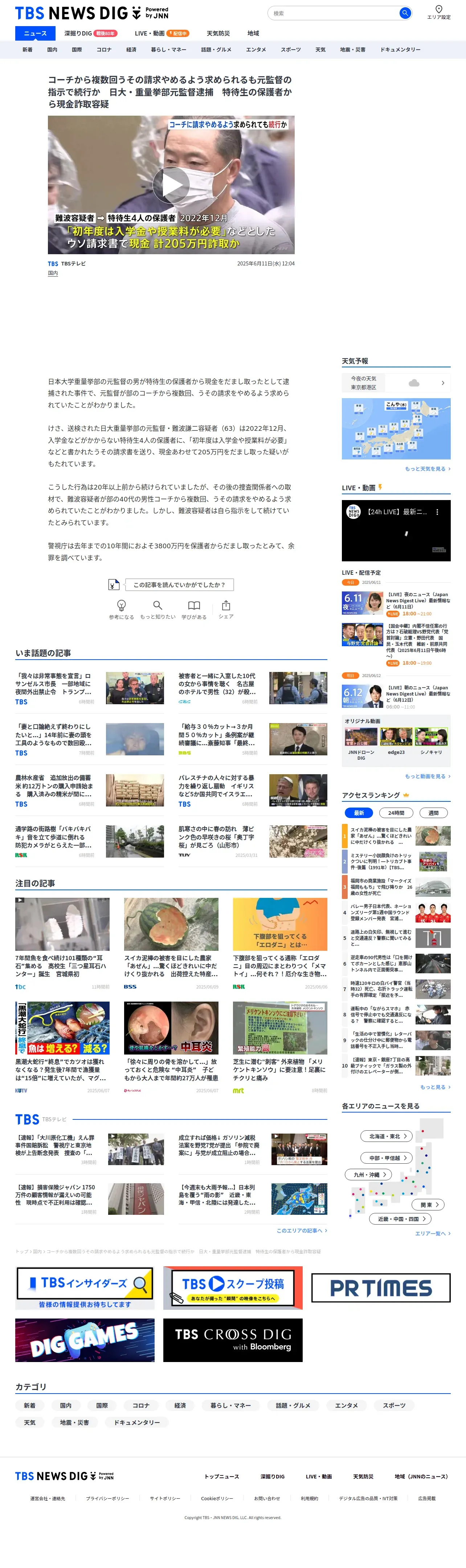The height and width of the screenshot is (1568, 466).
Task: Click 地震・災害 footer category pill
Action: point(74,1423)
